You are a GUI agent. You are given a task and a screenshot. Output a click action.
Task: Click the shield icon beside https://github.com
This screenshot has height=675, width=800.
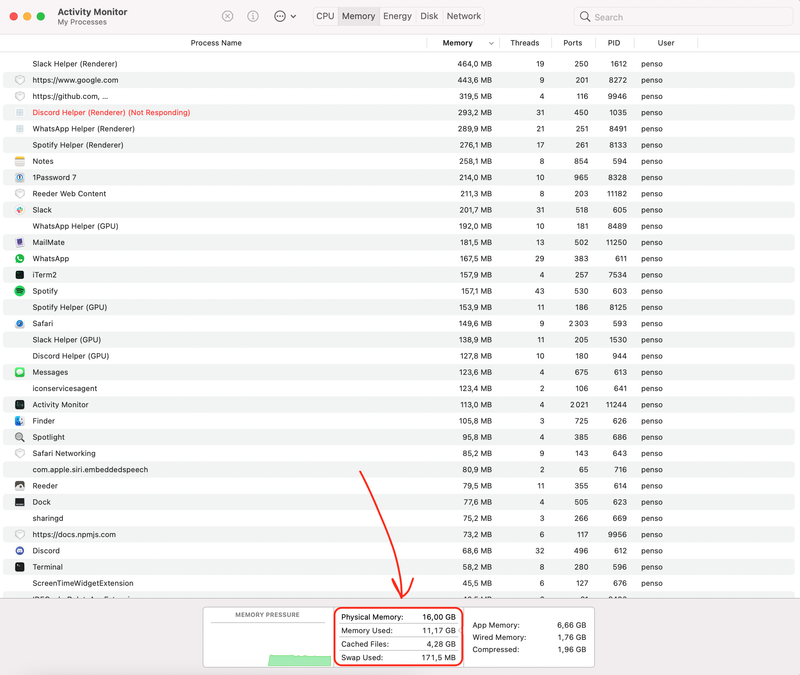tap(20, 96)
